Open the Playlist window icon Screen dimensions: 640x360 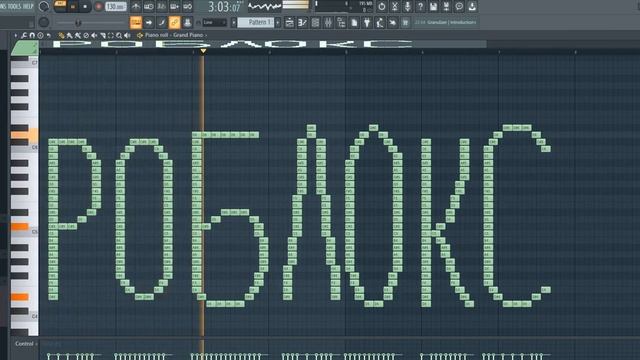pyautogui.click(x=289, y=23)
